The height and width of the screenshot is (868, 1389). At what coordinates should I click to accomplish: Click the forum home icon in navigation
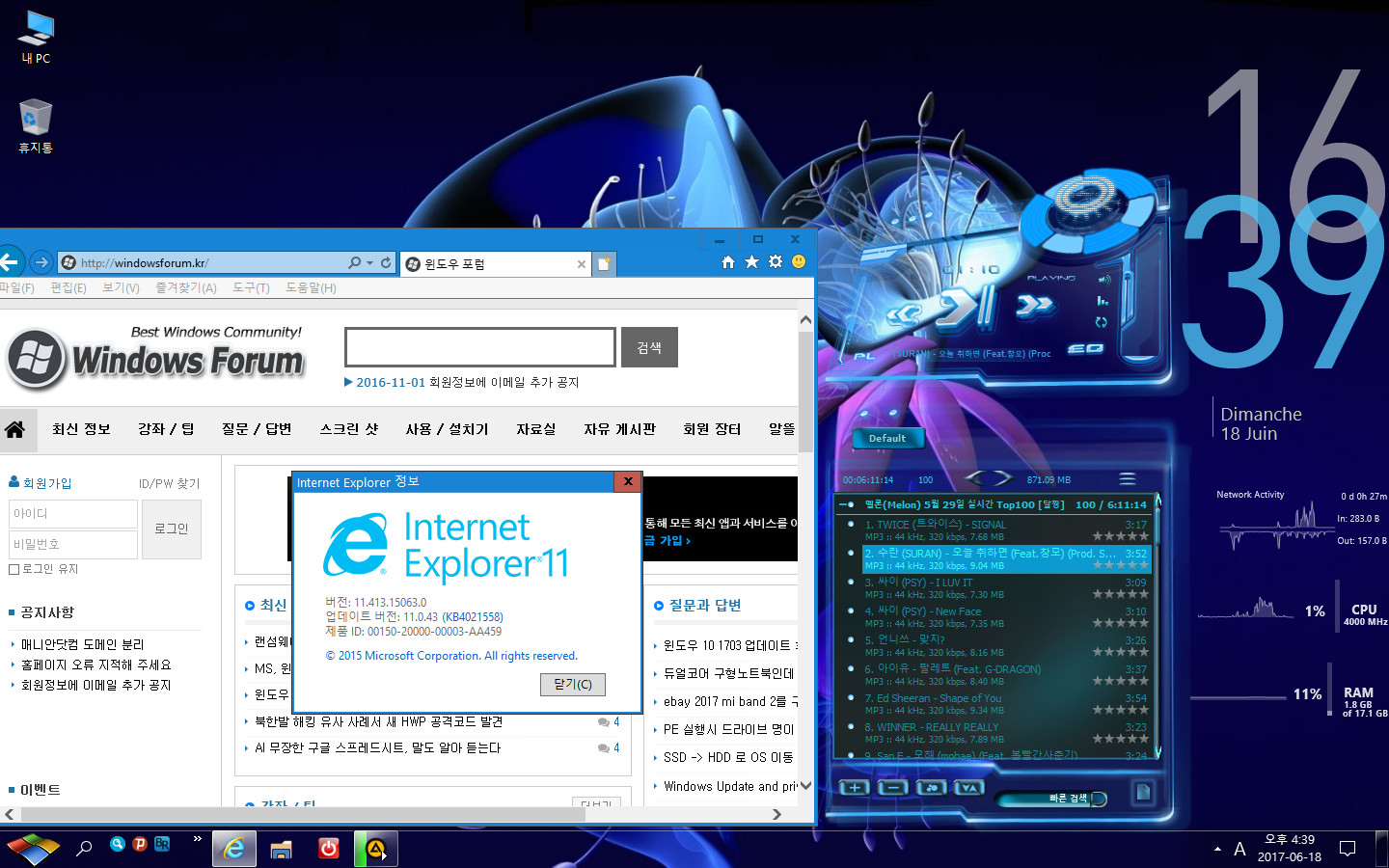pyautogui.click(x=14, y=429)
